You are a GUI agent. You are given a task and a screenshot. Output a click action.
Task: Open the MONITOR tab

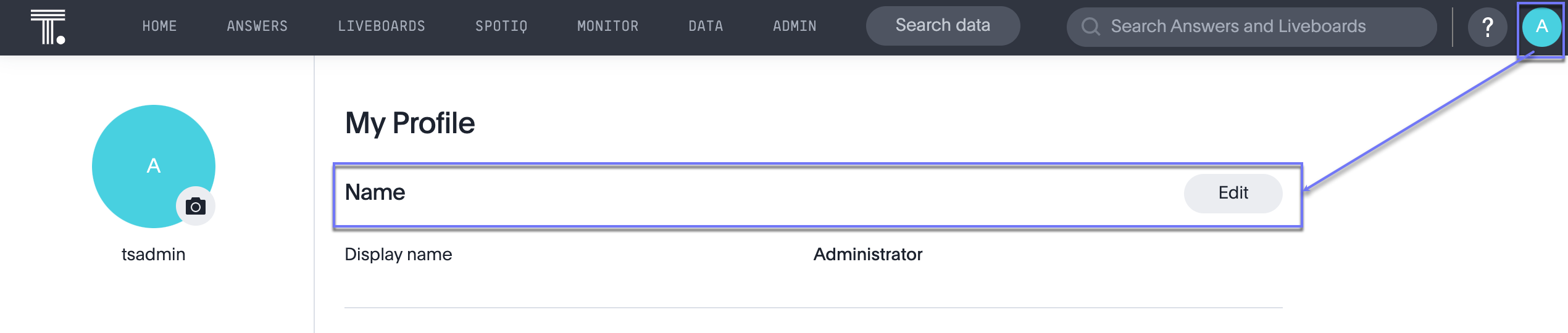607,27
